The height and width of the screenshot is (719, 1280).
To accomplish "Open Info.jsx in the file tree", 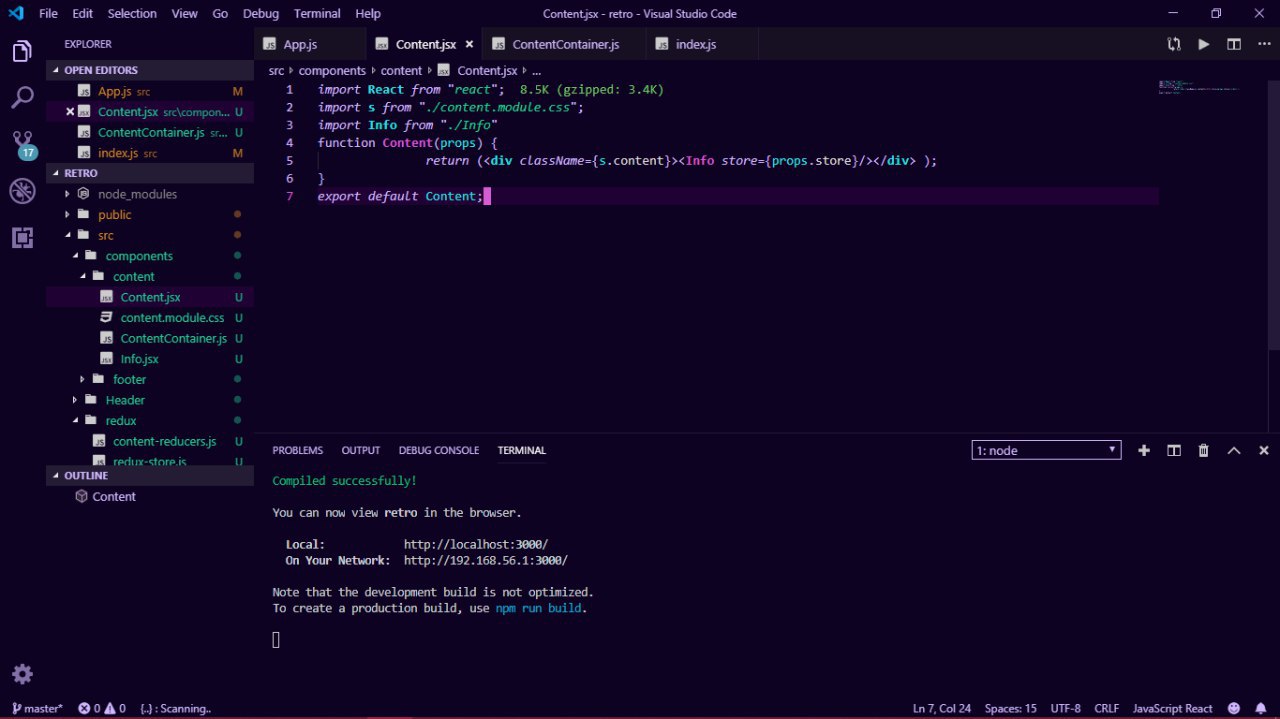I will [x=139, y=359].
